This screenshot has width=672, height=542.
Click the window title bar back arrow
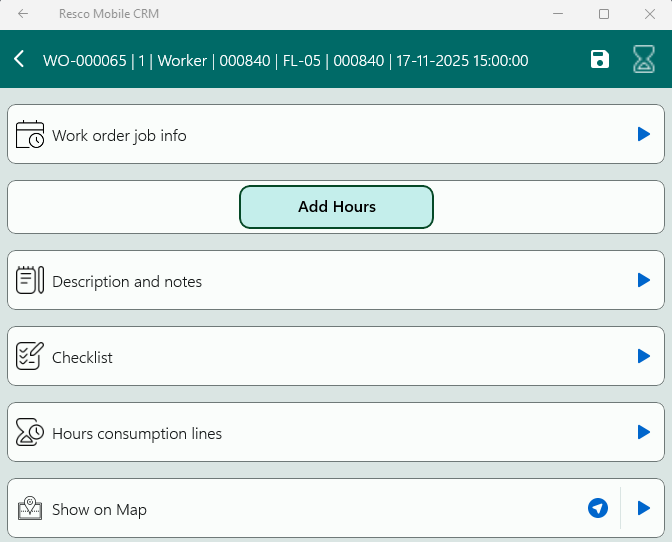coord(23,14)
